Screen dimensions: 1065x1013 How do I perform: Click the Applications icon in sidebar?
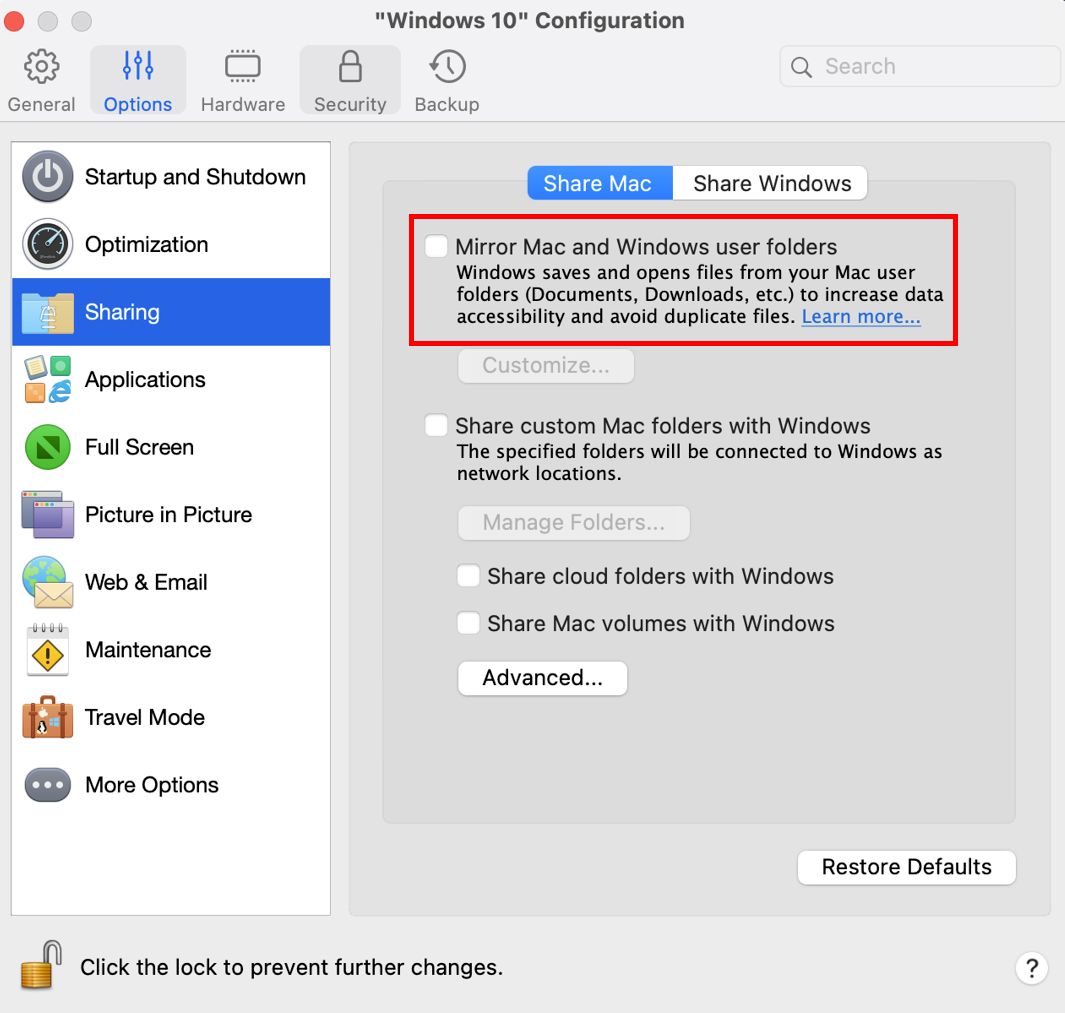point(48,379)
